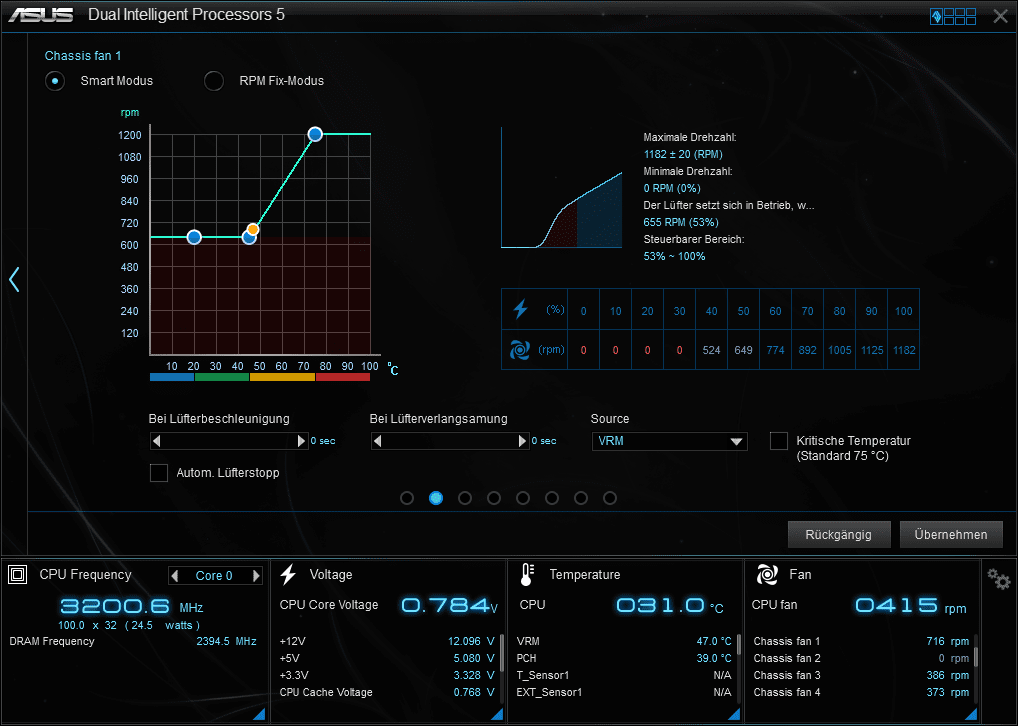The image size is (1018, 726).
Task: Click the CPU Frequency chip icon
Action: (18, 575)
